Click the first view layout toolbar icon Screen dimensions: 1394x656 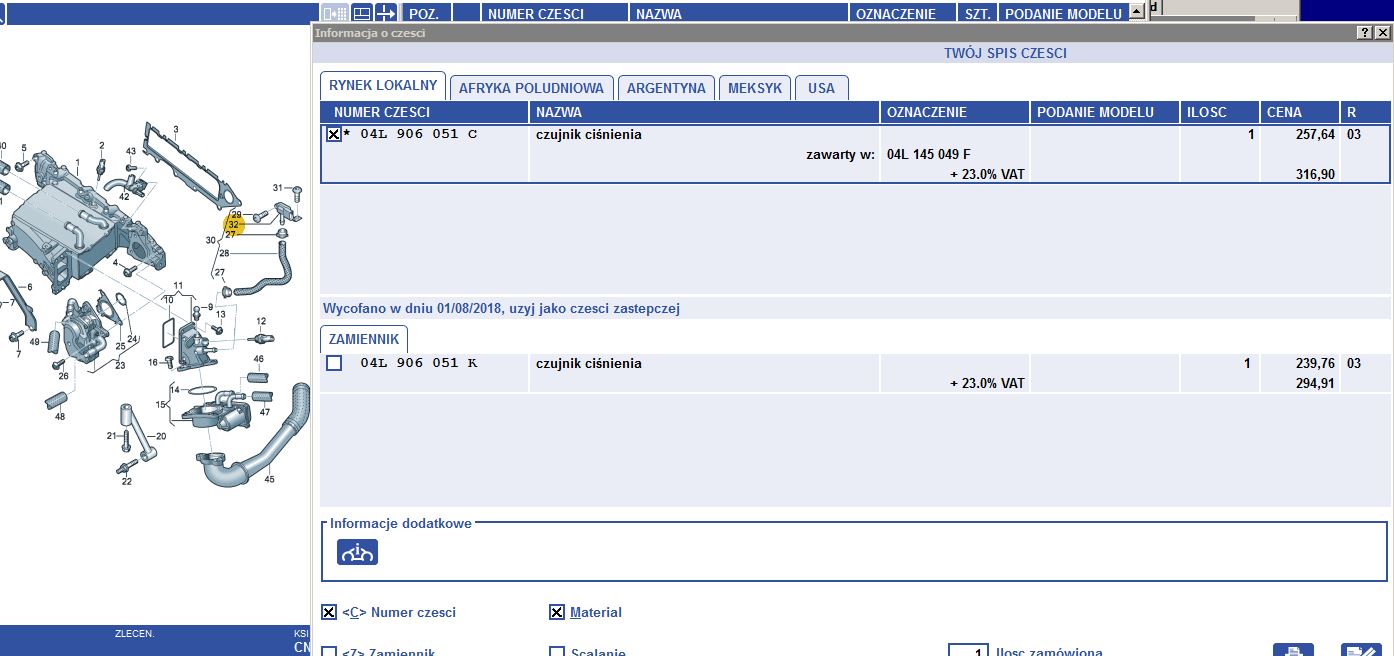tap(335, 13)
